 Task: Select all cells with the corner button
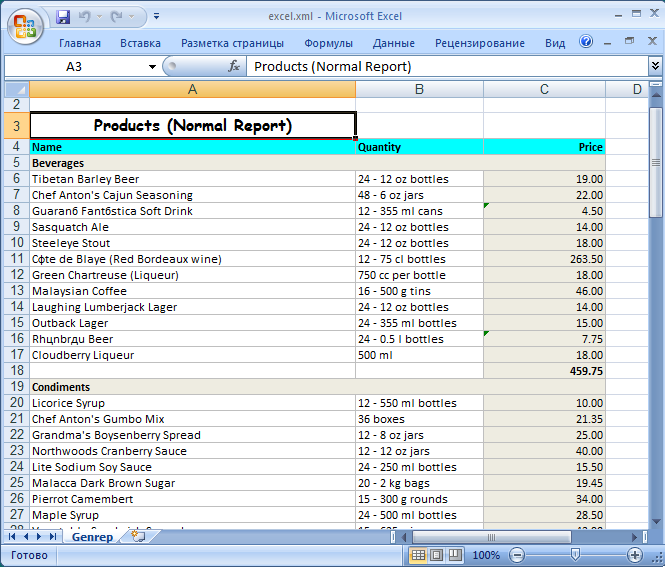pos(17,89)
